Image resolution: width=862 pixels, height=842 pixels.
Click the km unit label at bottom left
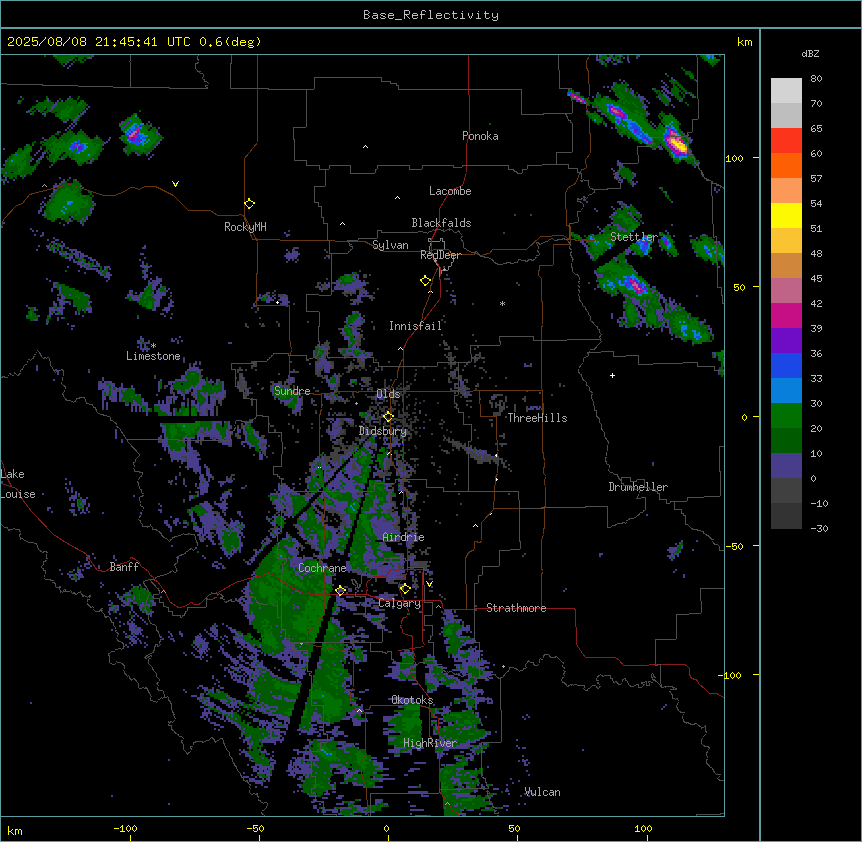point(15,830)
